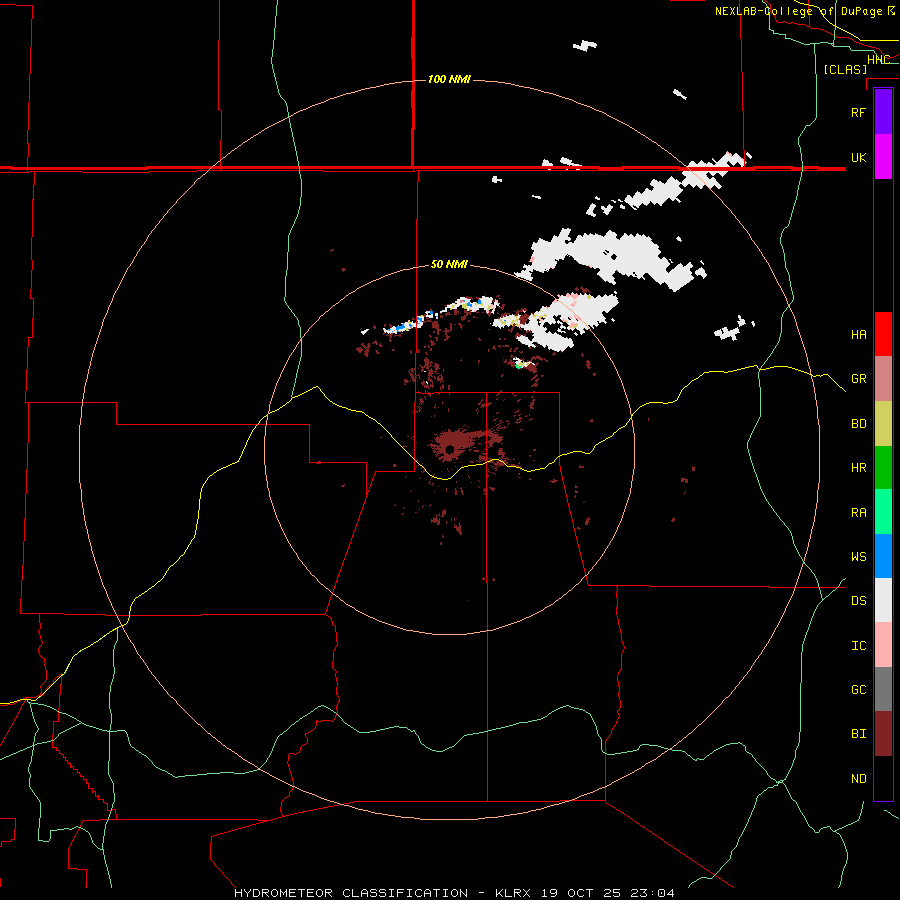The width and height of the screenshot is (900, 900).
Task: Click the IC legend label
Action: (858, 646)
